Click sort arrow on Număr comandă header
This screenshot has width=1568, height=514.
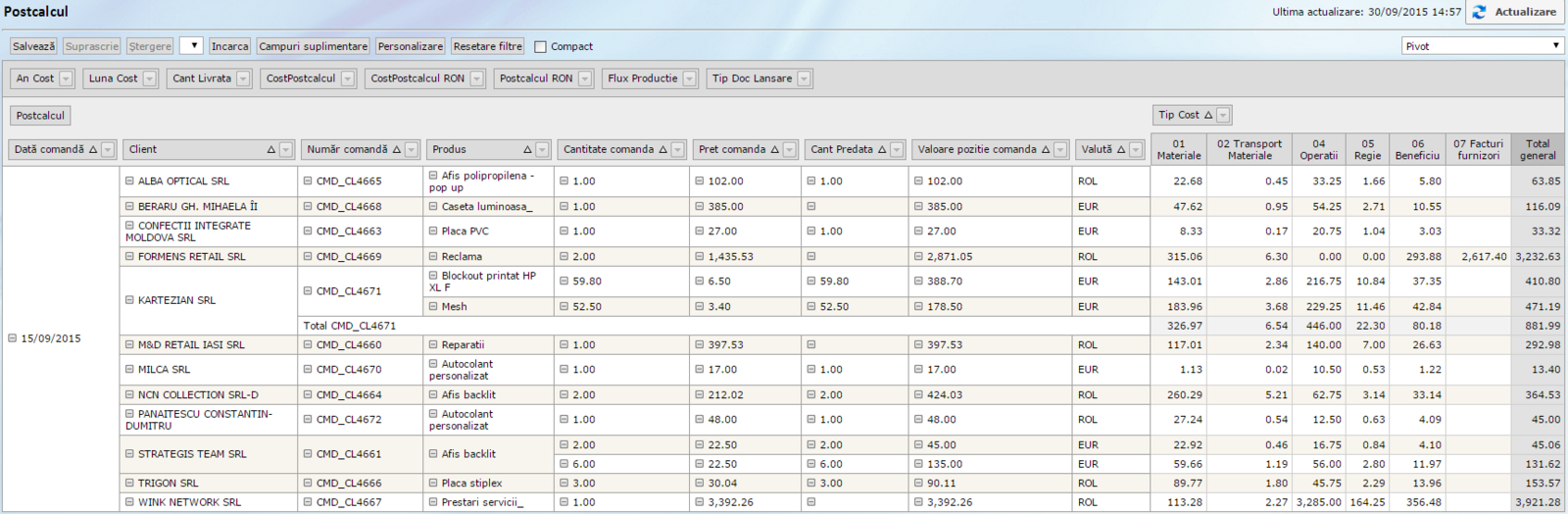[x=396, y=150]
